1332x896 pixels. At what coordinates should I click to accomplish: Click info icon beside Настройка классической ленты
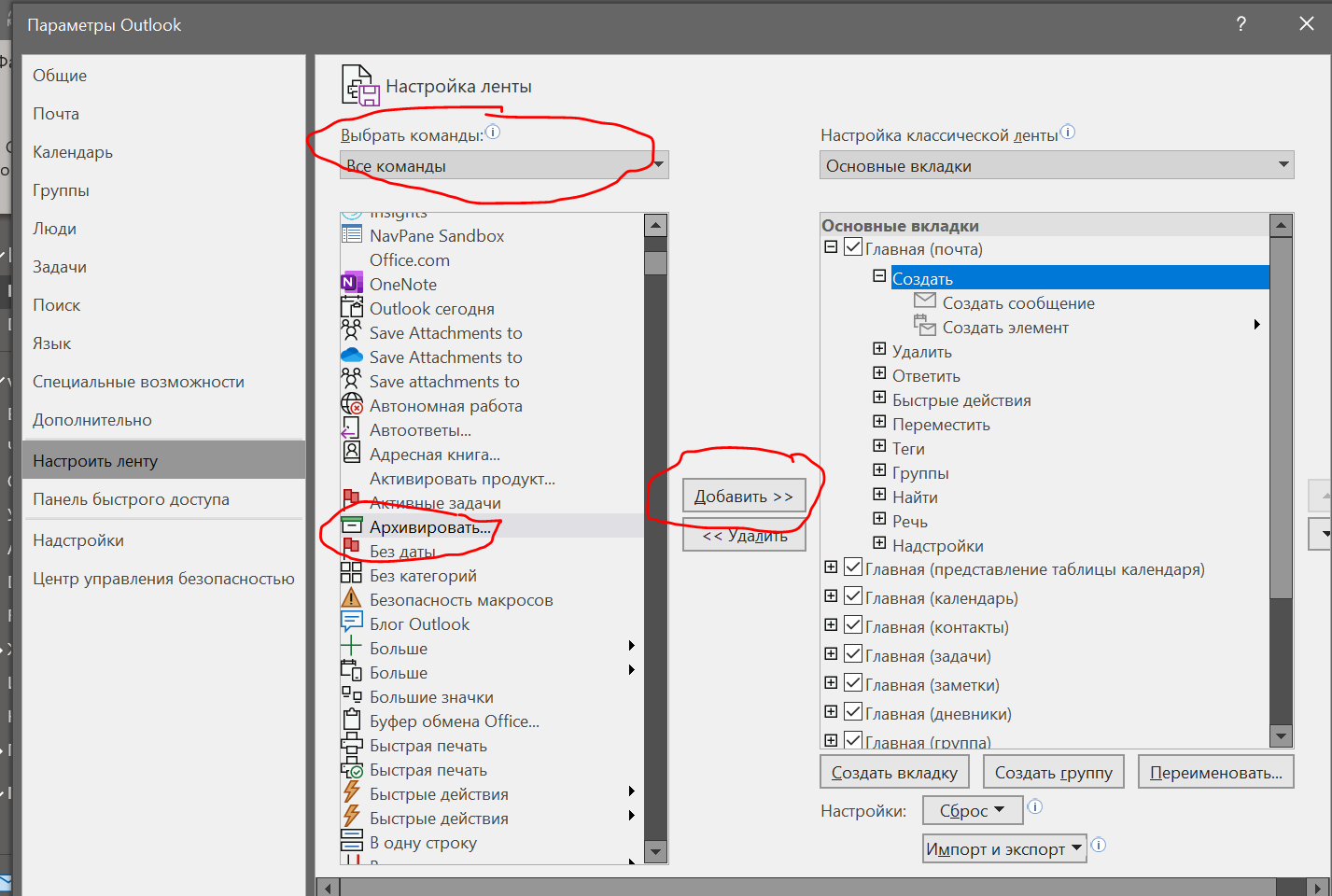[x=1068, y=133]
